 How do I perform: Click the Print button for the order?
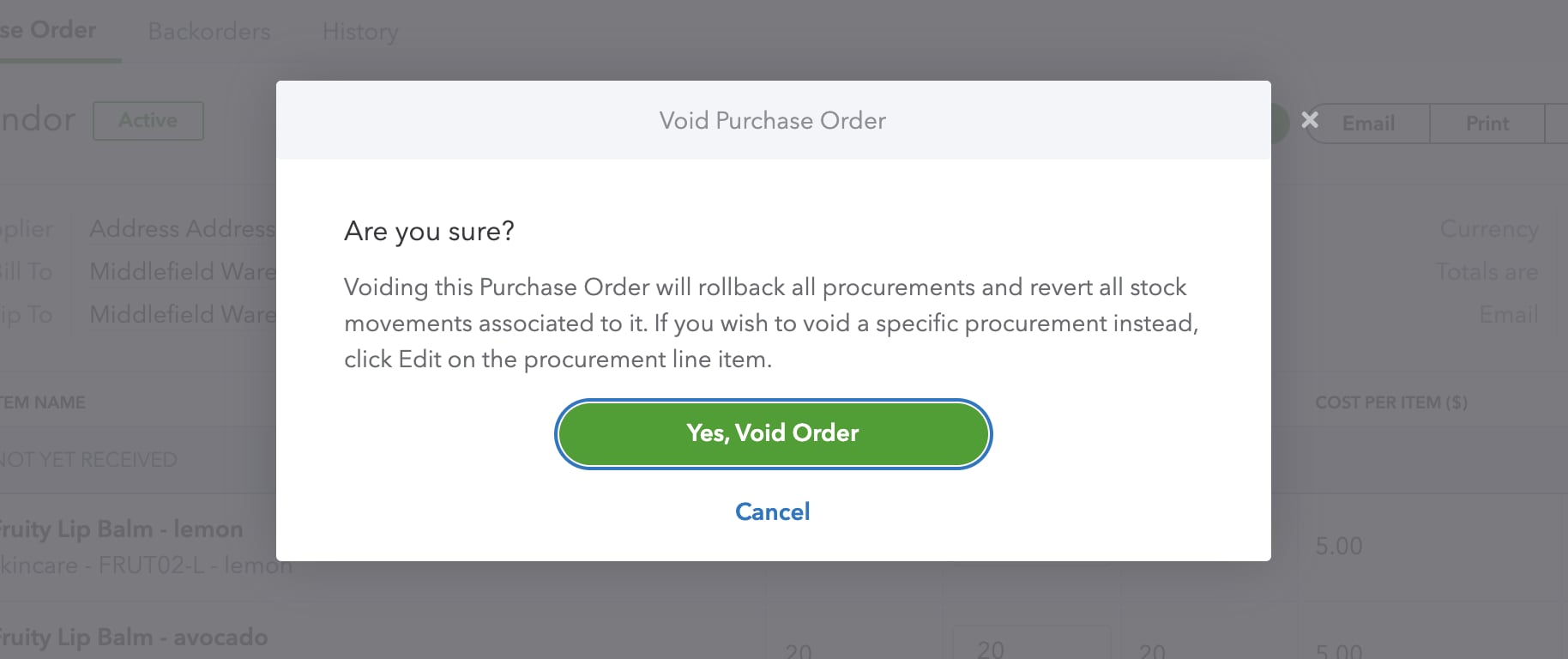pos(1486,123)
